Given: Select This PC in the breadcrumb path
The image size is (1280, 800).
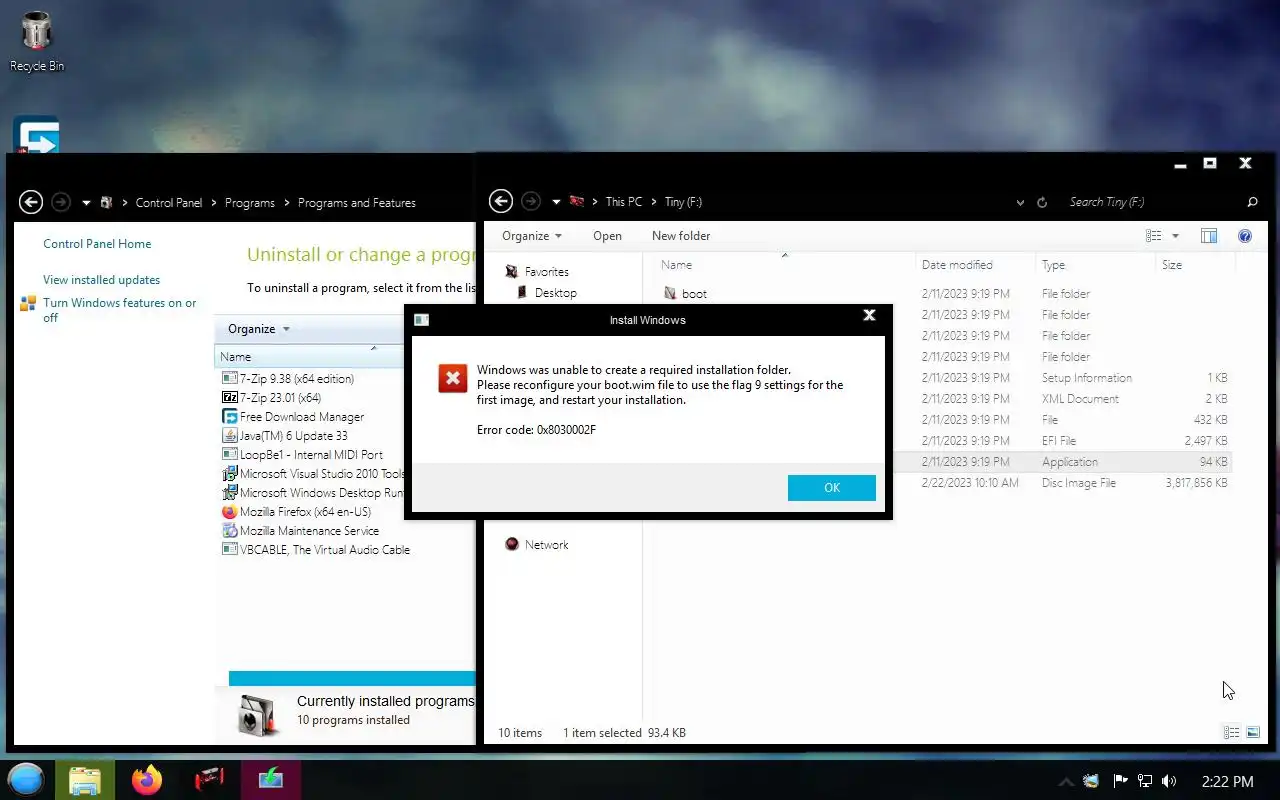Looking at the screenshot, I should click(624, 202).
